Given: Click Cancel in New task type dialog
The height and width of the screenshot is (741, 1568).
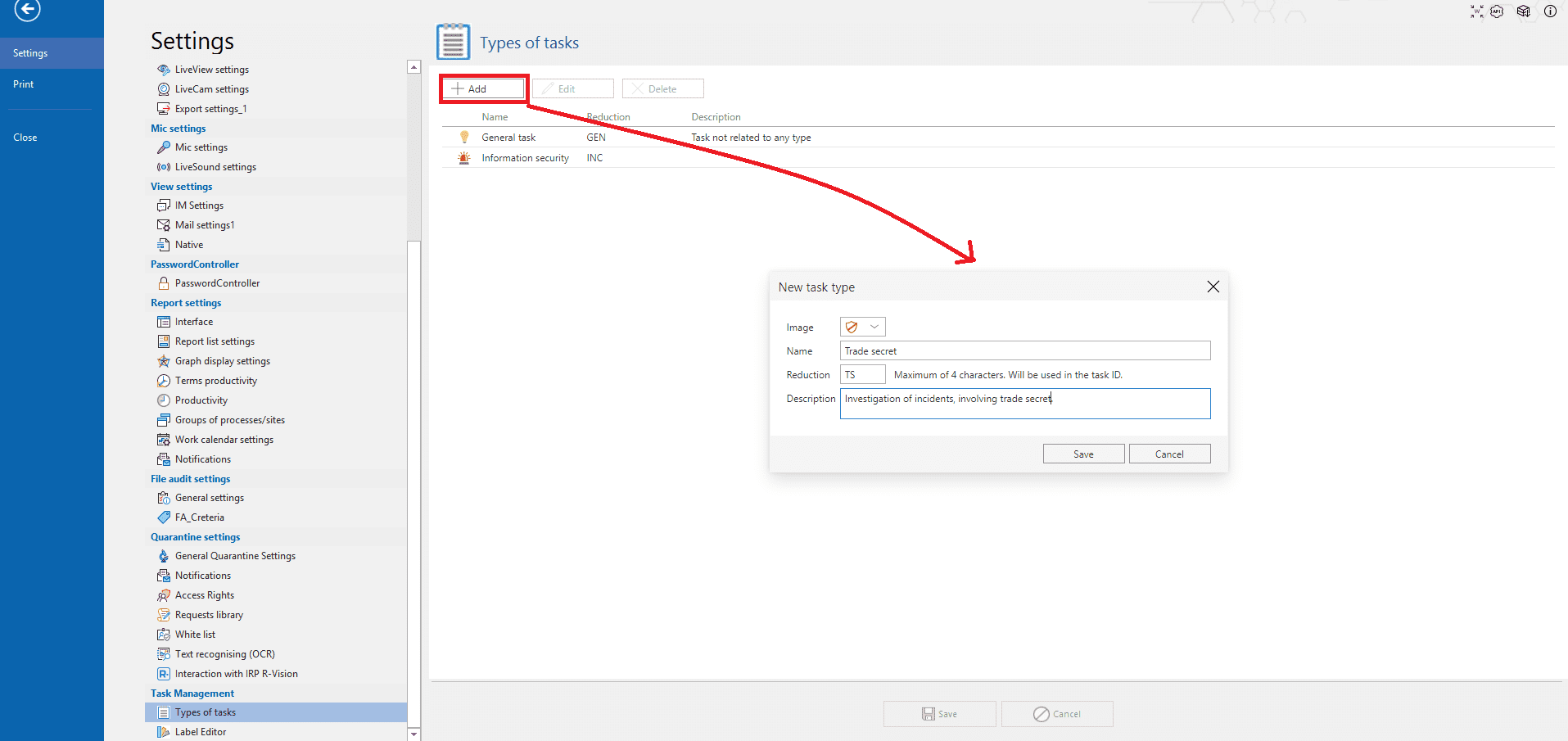Looking at the screenshot, I should (x=1169, y=454).
